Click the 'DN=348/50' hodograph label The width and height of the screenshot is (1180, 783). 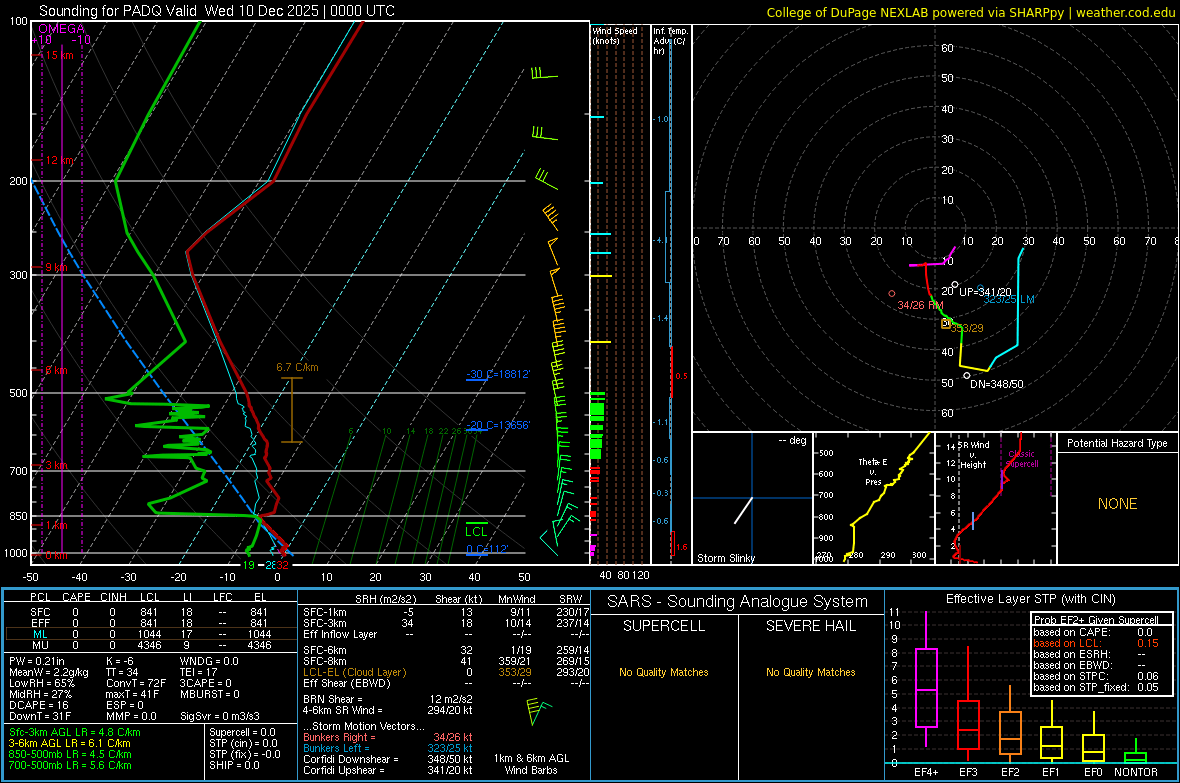(996, 384)
